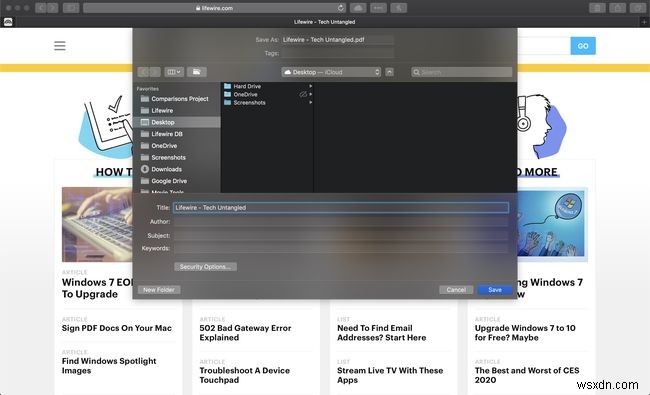Screen dimensions: 650x395
Task: Go forward in the save dialog browser
Action: coord(155,72)
